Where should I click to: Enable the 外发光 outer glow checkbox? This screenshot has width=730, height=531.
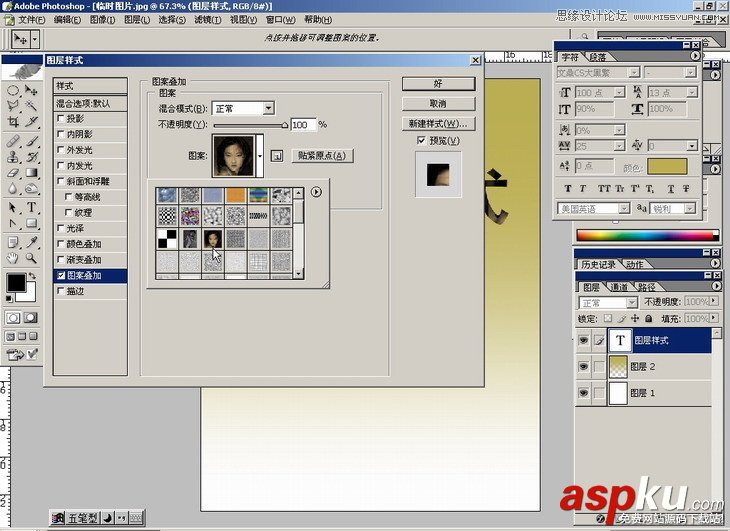pos(61,149)
